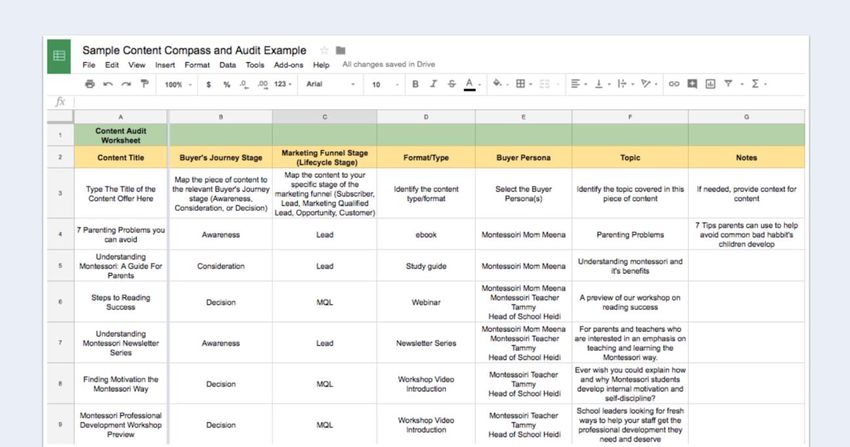The width and height of the screenshot is (850, 447).
Task: Click the Filter icon
Action: click(729, 83)
